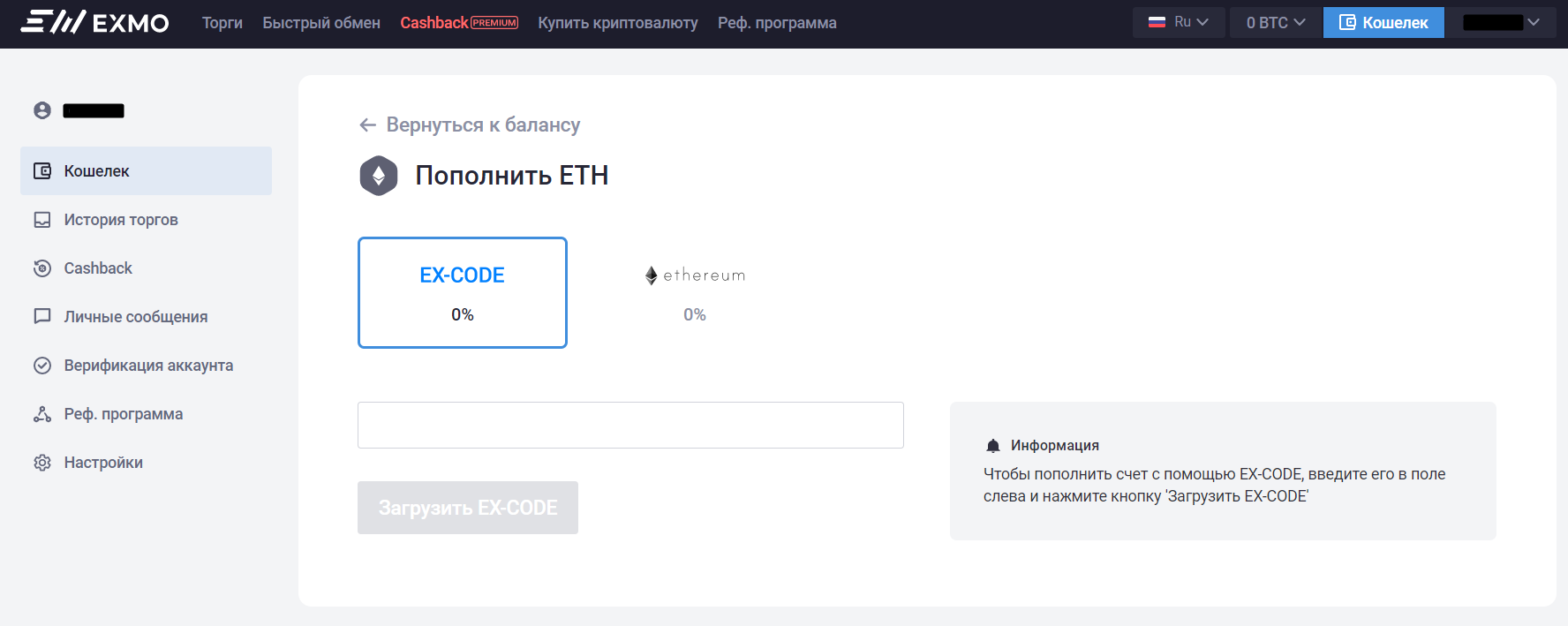Click the account verification checkmark icon
This screenshot has width=1568, height=626.
42,366
